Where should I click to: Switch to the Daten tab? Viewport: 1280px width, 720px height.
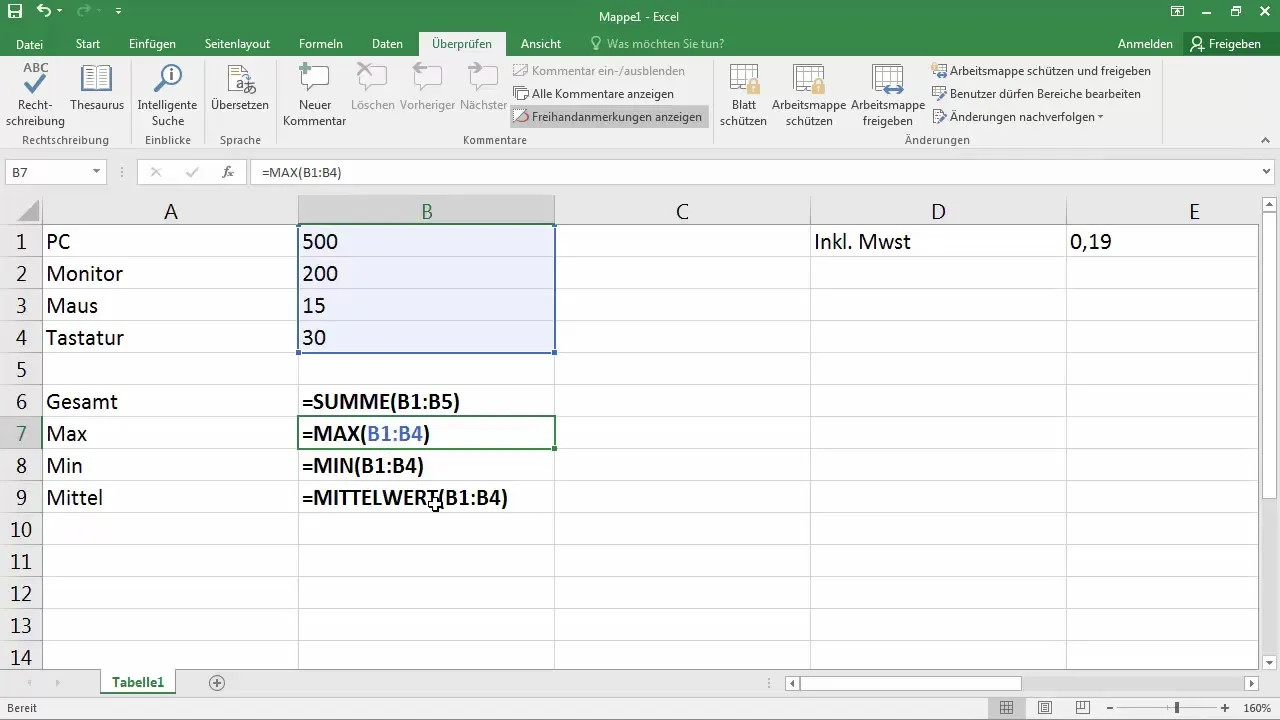click(x=387, y=44)
